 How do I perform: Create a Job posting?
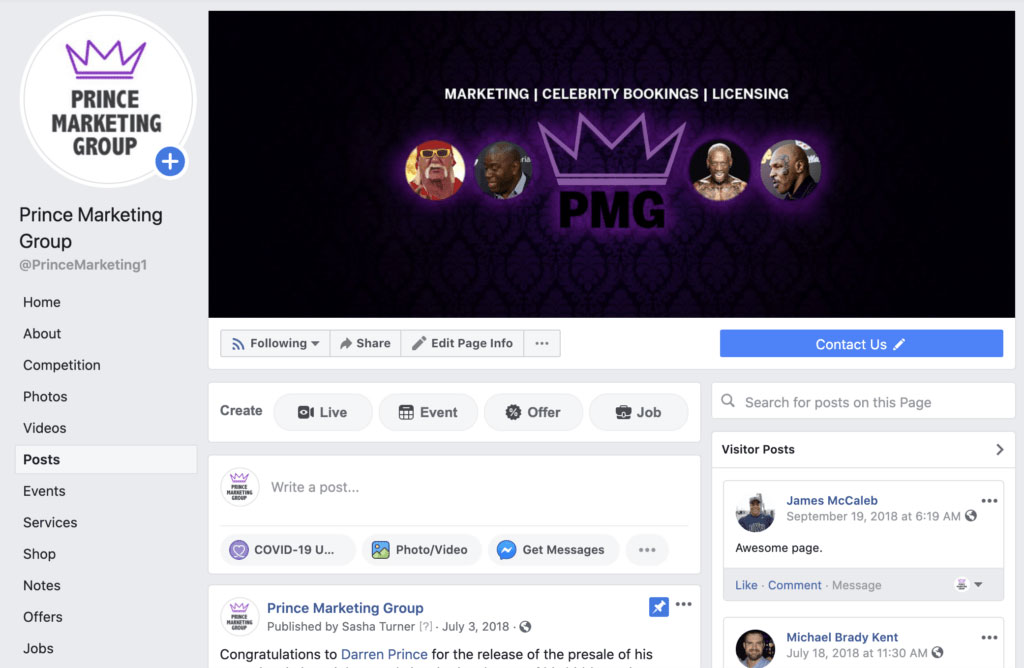tap(639, 412)
